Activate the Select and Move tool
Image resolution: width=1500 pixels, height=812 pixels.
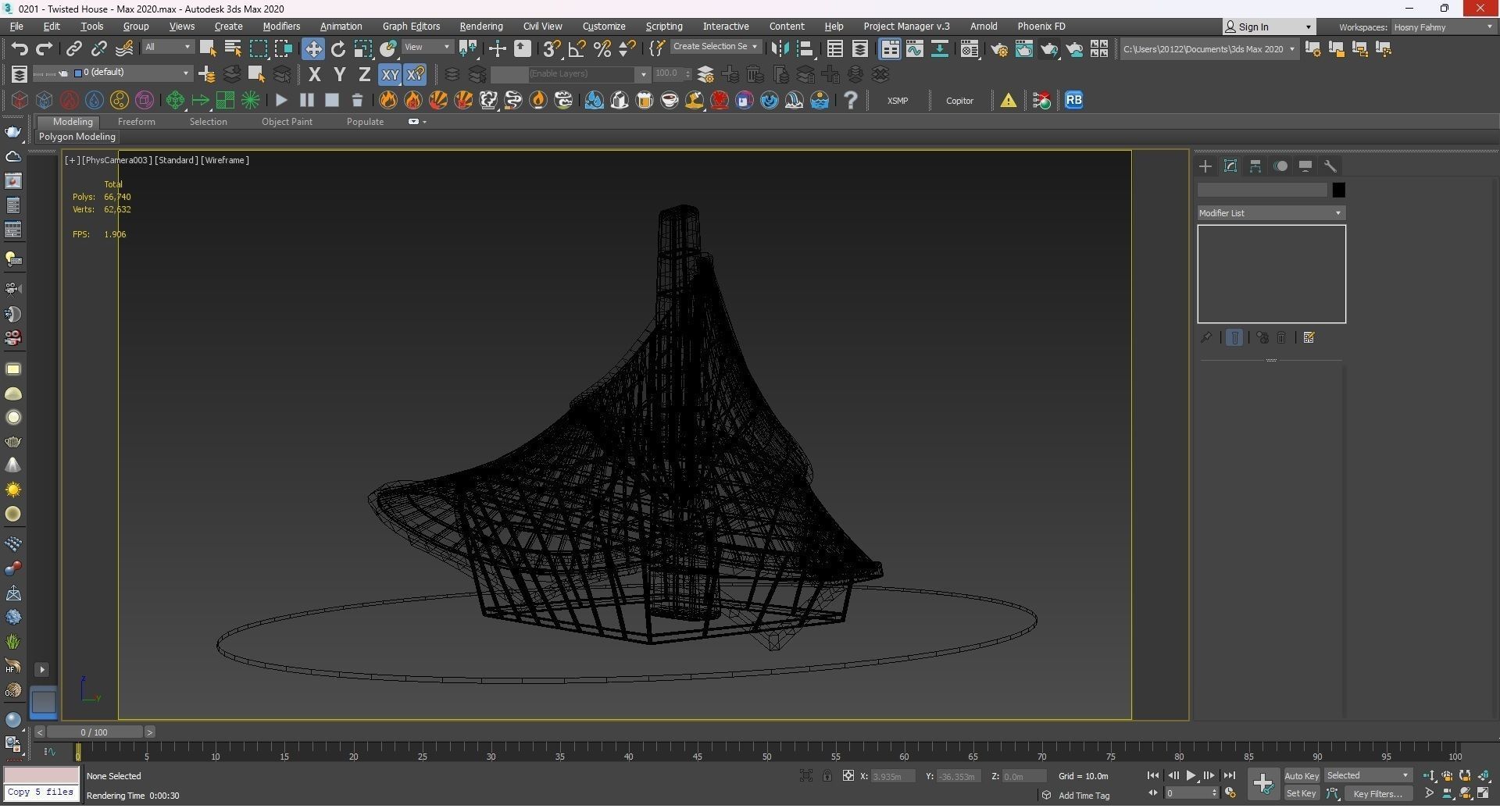tap(312, 48)
